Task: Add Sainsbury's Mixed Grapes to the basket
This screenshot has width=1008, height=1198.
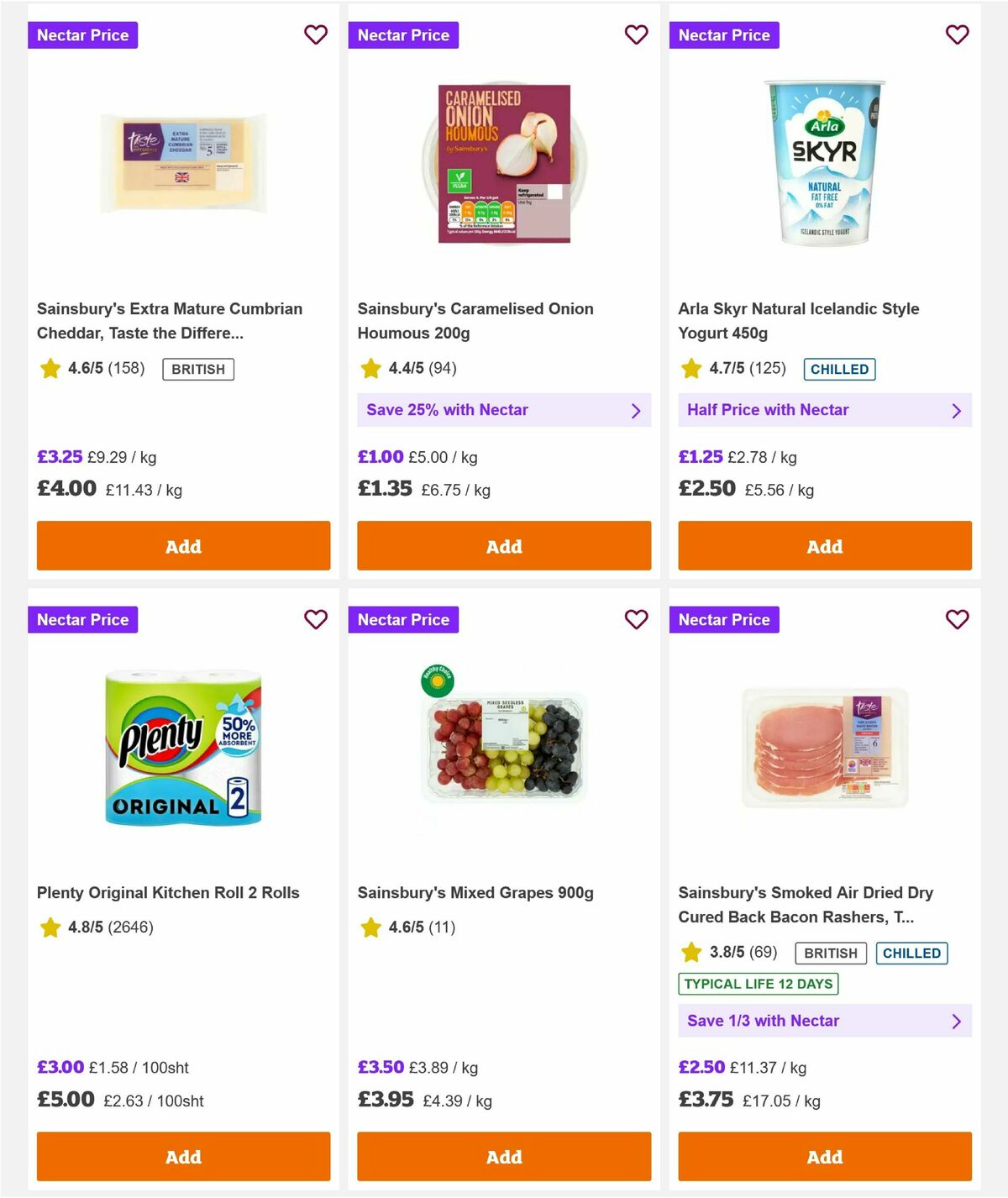Action: 503,1156
